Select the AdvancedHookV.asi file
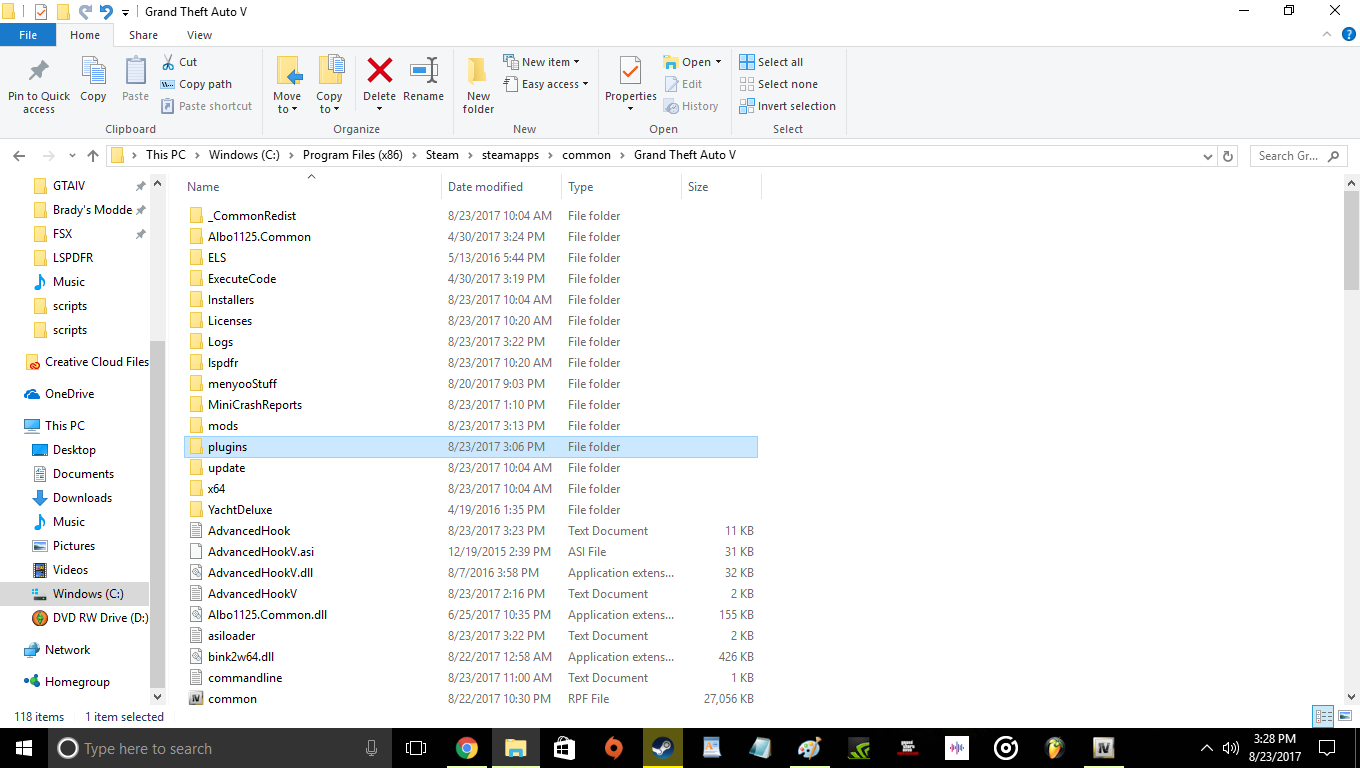The image size is (1360, 768). point(470,552)
